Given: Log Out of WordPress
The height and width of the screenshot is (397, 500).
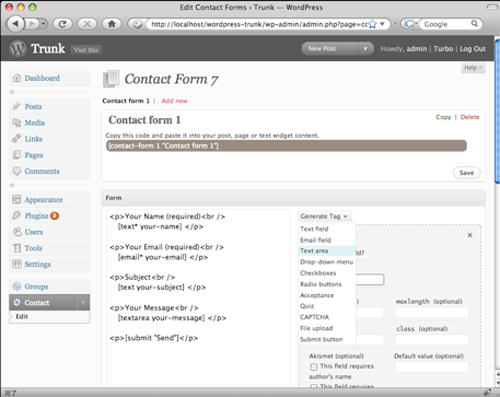Looking at the screenshot, I should coord(473,49).
